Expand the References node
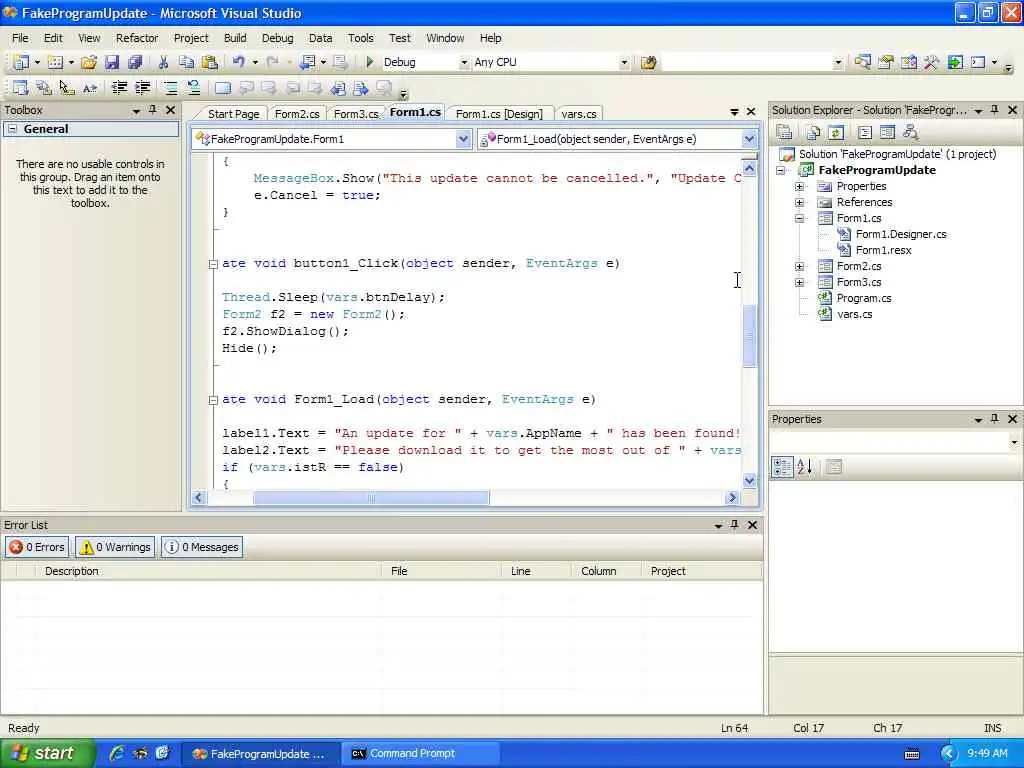This screenshot has height=768, width=1024. 799,202
